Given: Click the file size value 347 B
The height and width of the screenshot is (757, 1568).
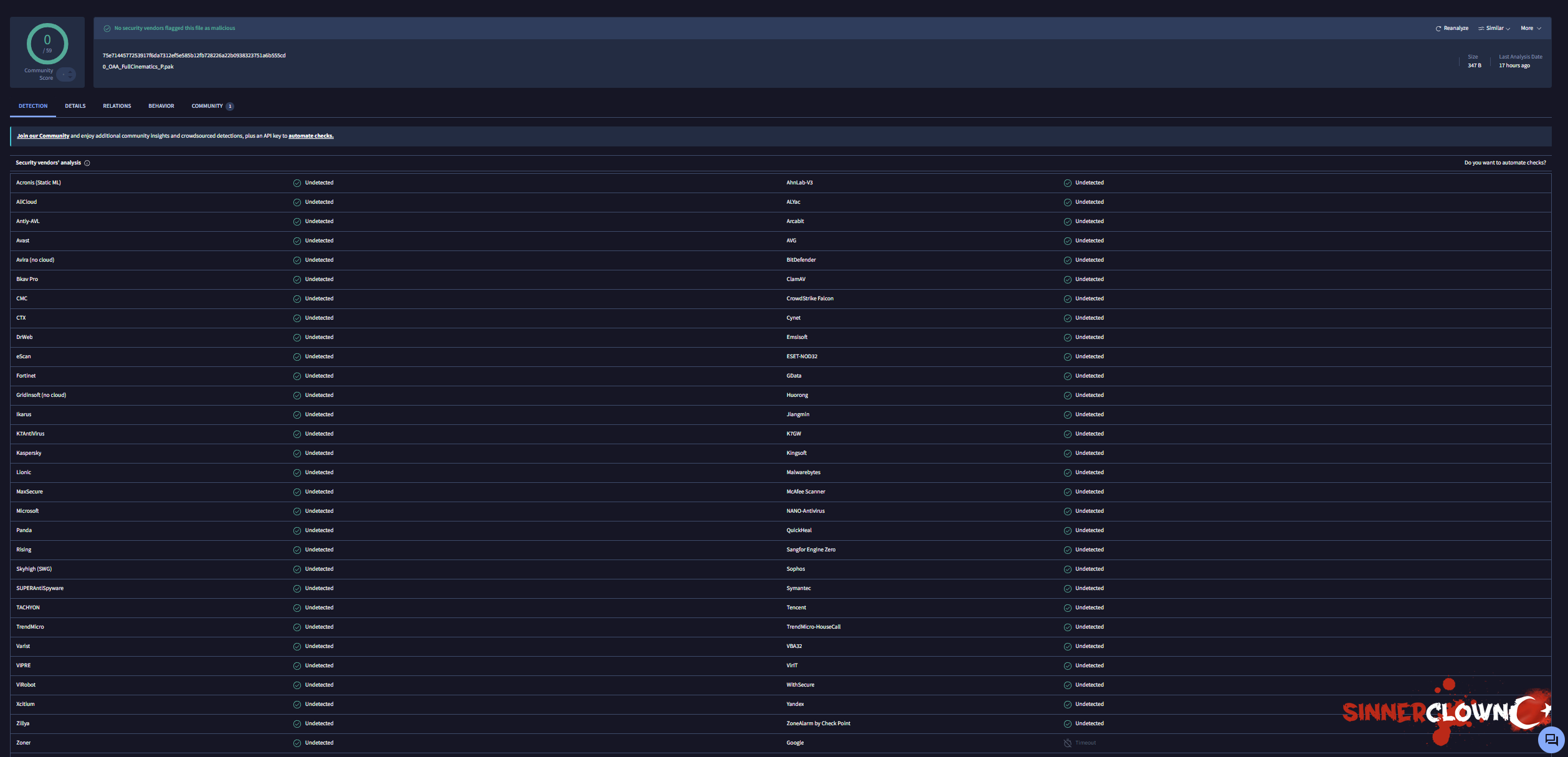Looking at the screenshot, I should pyautogui.click(x=1475, y=65).
